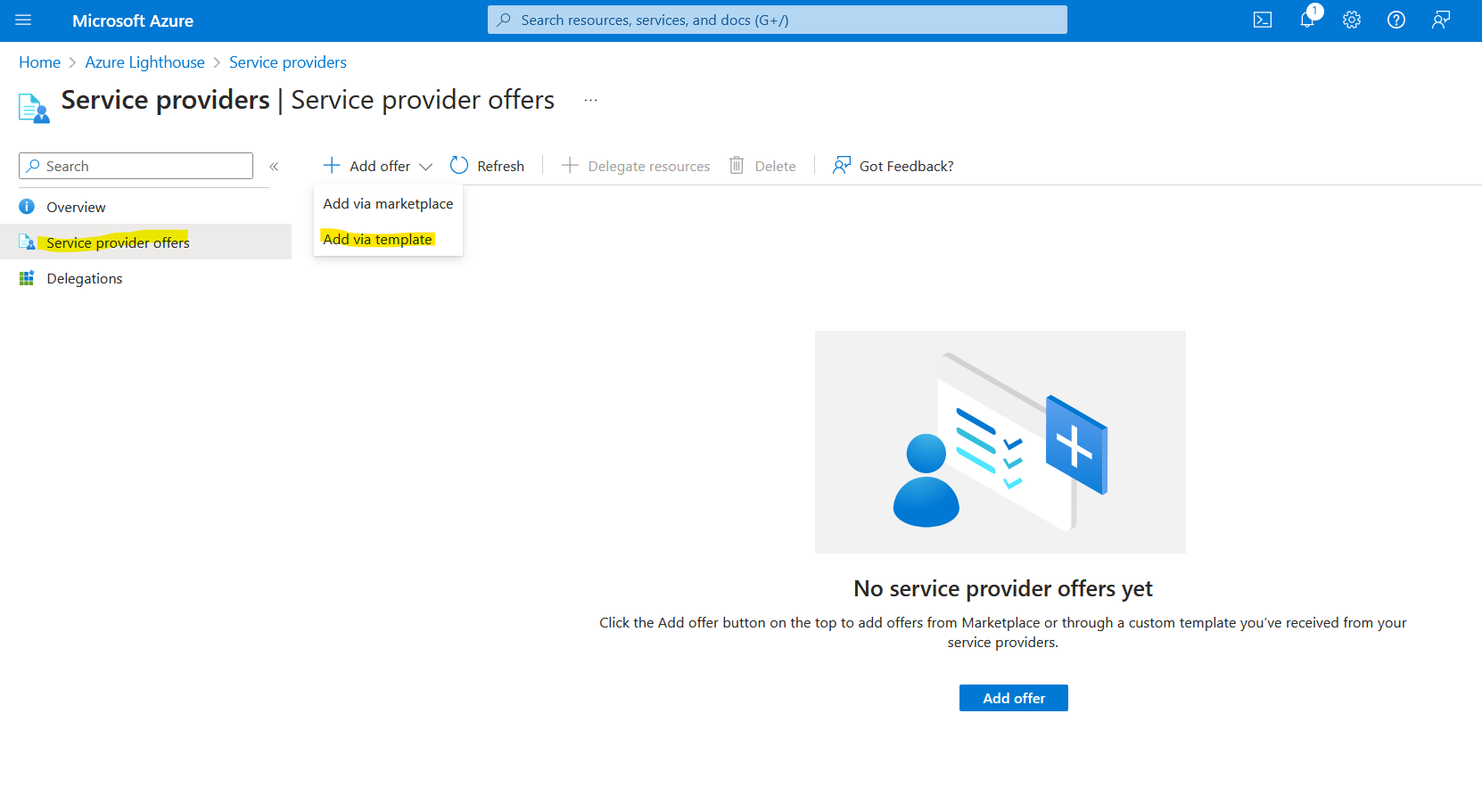Screen dimensions: 1482x812
Task: Click Got Feedback in the toolbar
Action: point(893,166)
